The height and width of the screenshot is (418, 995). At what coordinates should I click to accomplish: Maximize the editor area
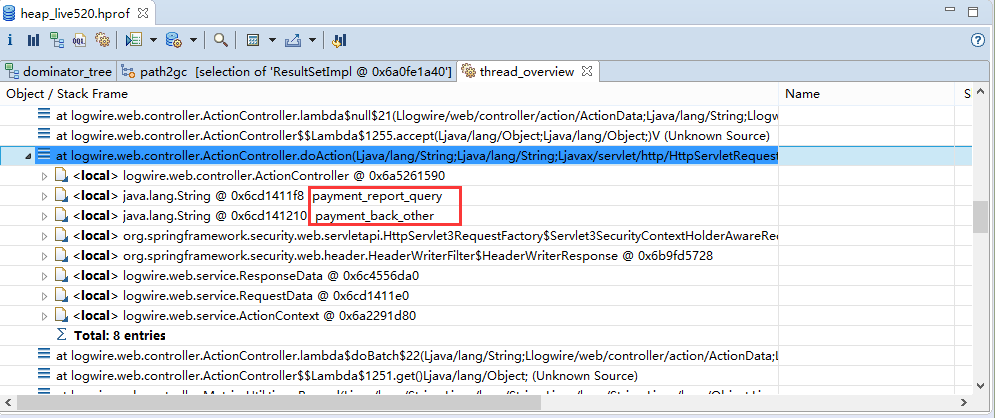(973, 12)
